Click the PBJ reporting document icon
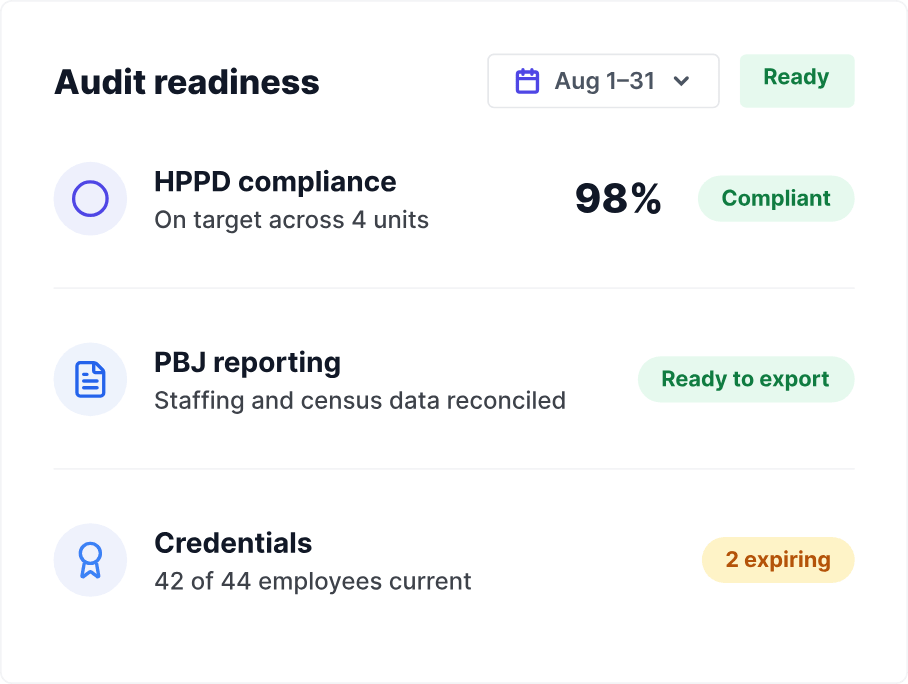Viewport: 908px width, 684px height. [x=90, y=379]
